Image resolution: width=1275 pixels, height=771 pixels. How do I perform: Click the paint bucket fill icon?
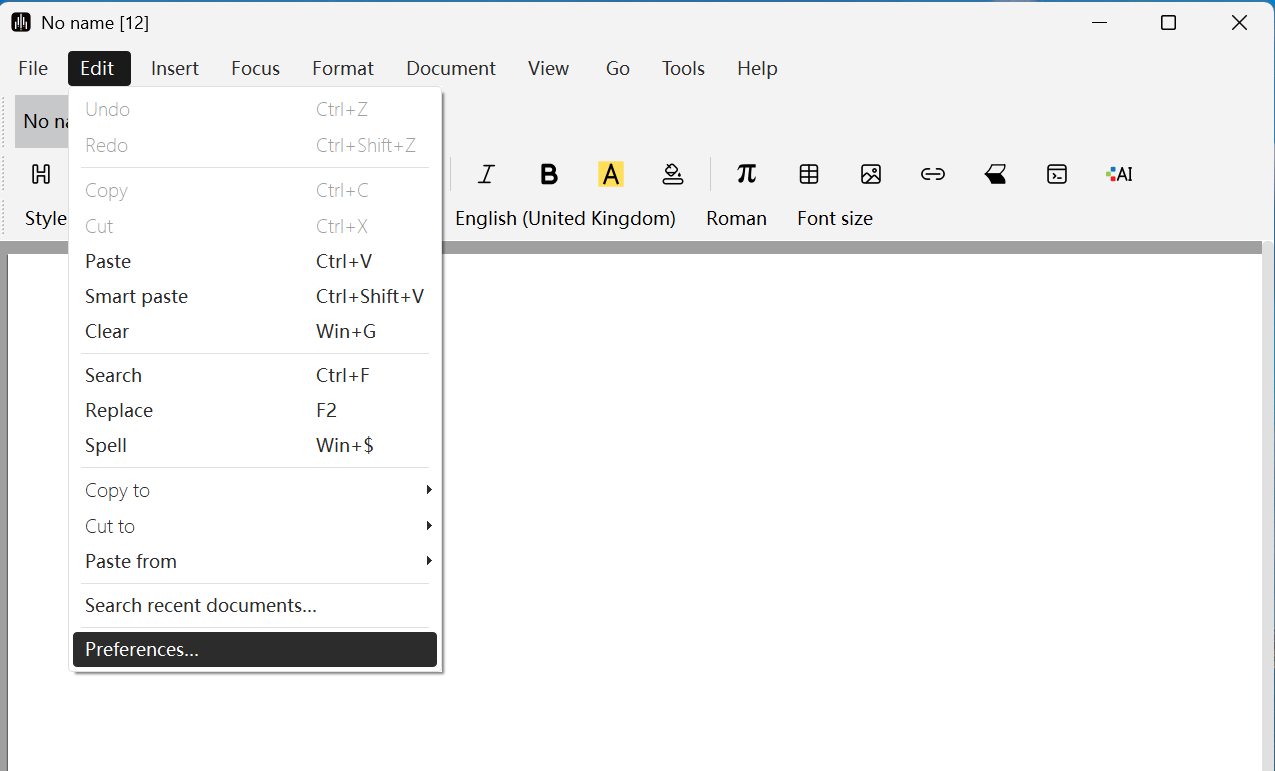(x=673, y=174)
